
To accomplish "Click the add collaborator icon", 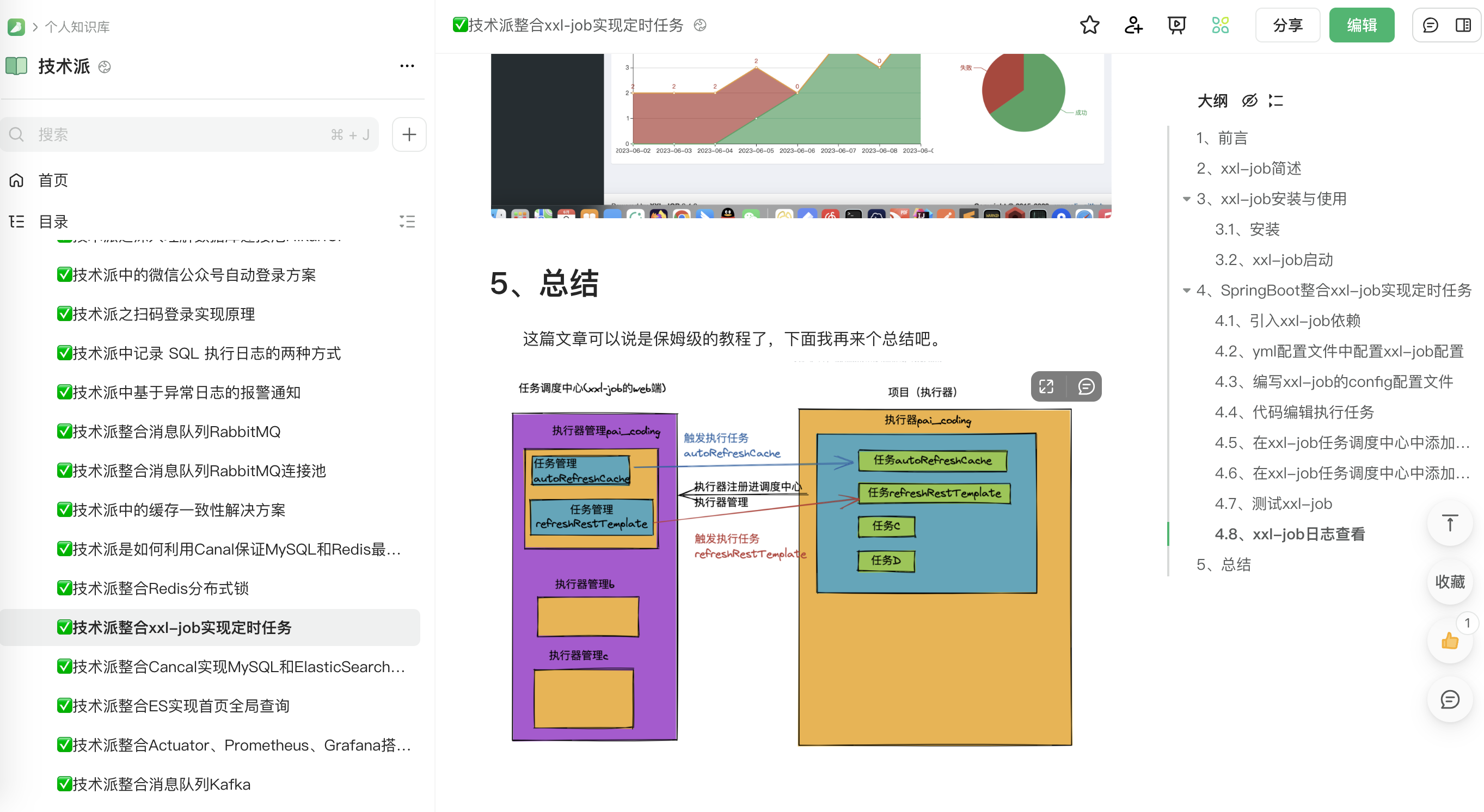I will (1132, 26).
